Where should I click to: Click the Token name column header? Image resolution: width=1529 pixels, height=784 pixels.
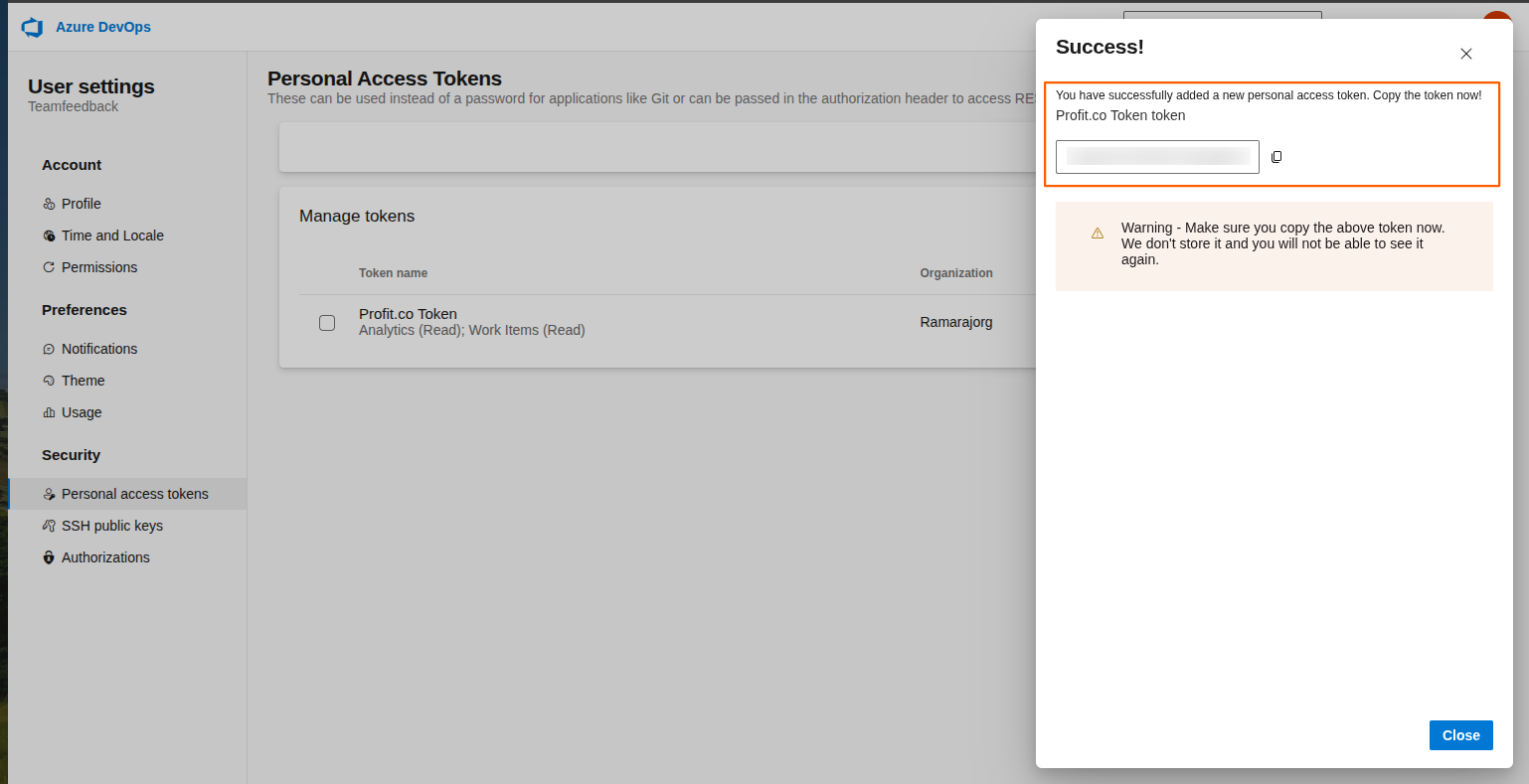click(393, 273)
